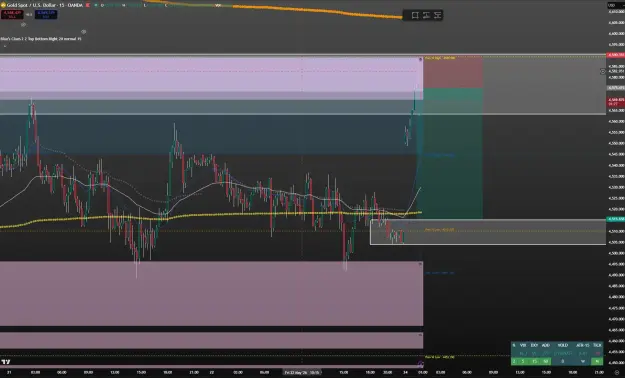Click the circular plus button on the price scale
This screenshot has width=625, height=378.
pyautogui.click(x=603, y=71)
